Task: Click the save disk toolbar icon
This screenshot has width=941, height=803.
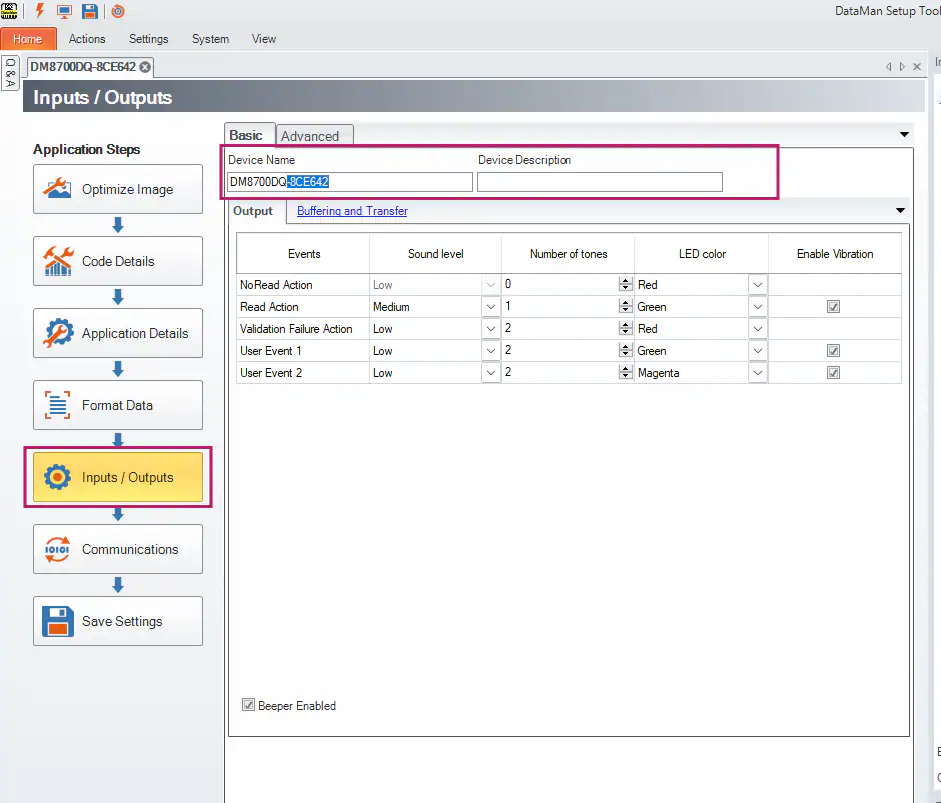Action: (88, 10)
